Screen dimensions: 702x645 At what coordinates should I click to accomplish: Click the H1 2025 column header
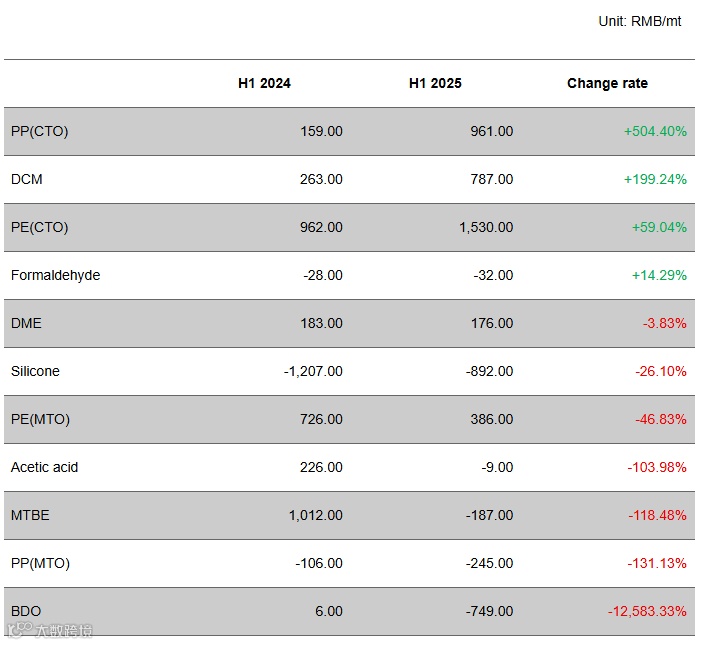coord(435,83)
